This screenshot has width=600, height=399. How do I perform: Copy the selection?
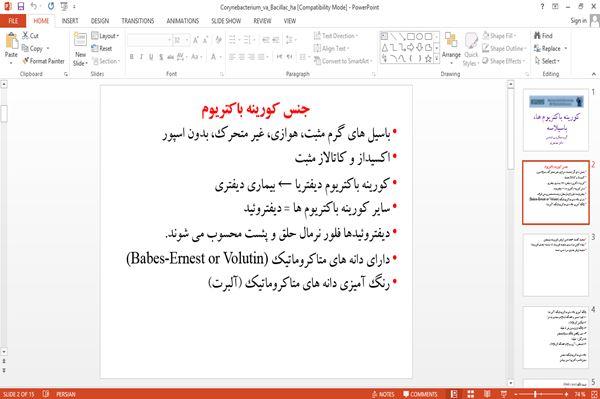click(x=33, y=49)
